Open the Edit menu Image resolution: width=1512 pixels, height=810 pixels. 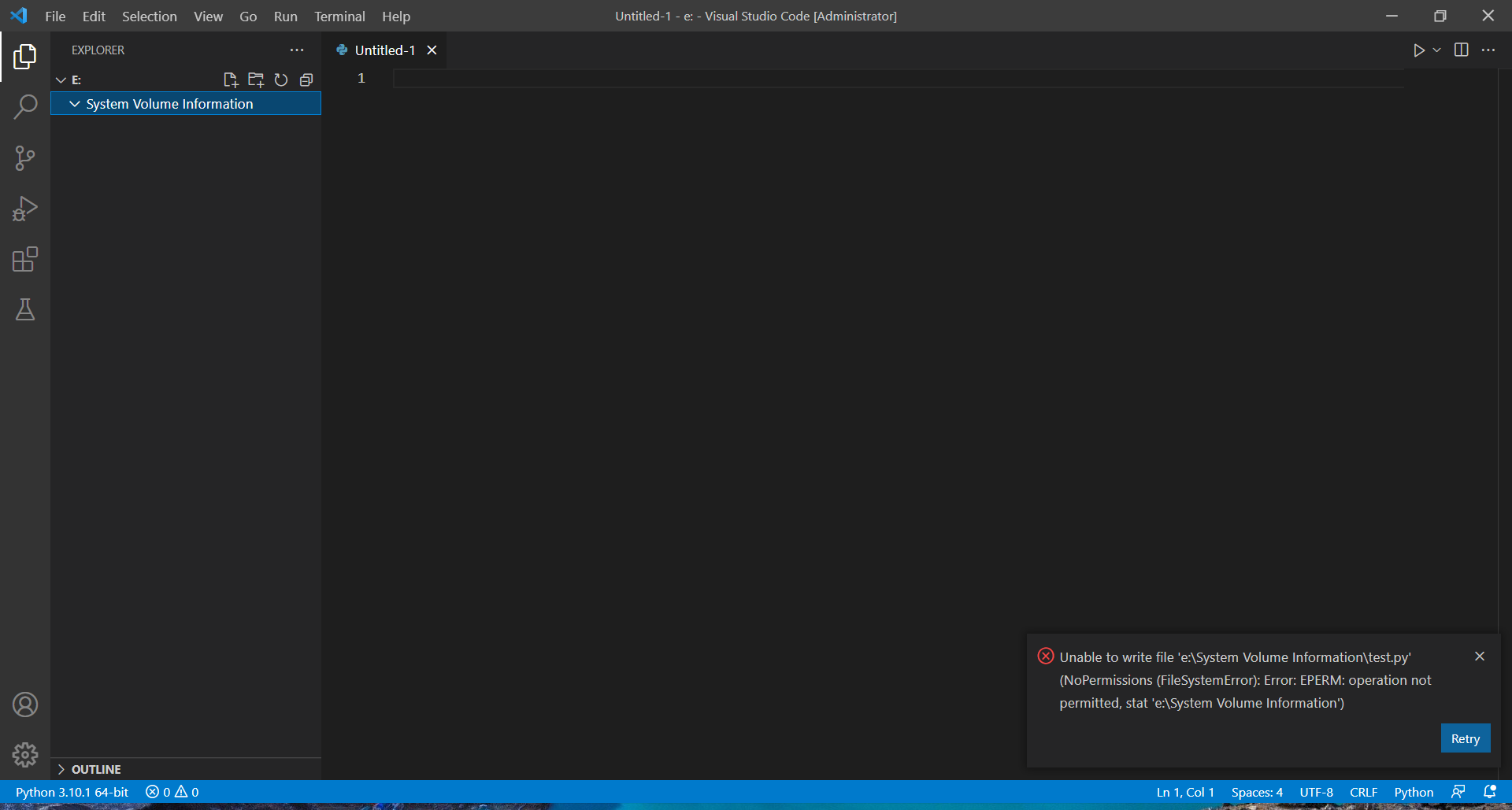click(94, 16)
